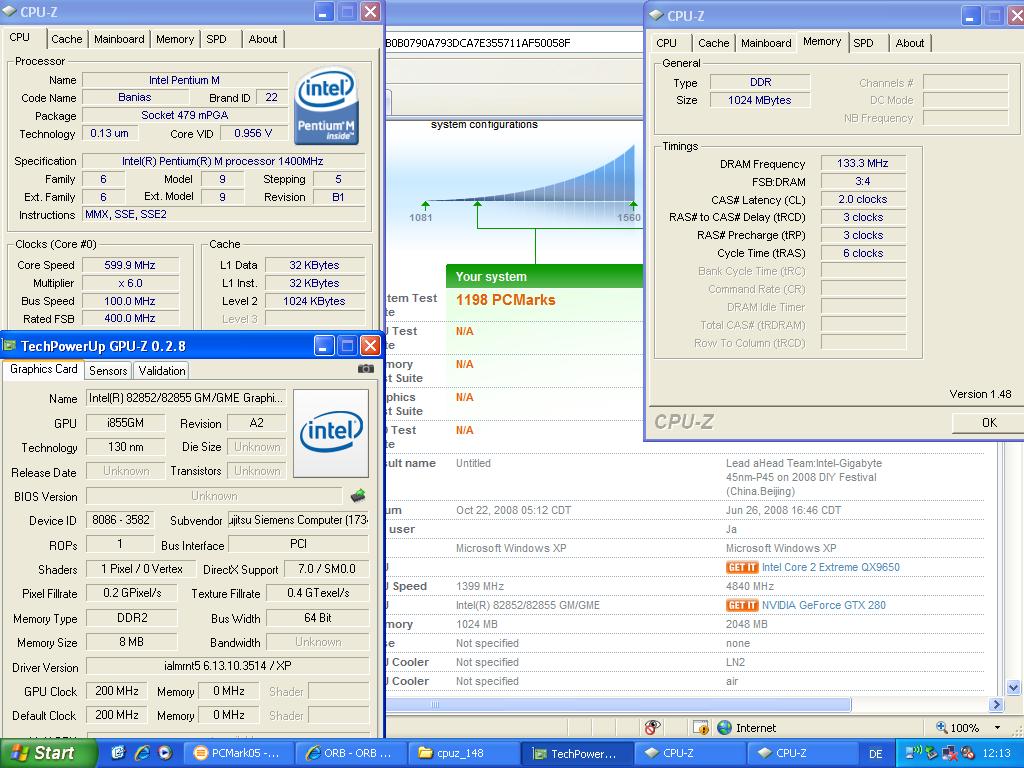
Task: Open Mainboard tab in right CPU-Z window
Action: [x=766, y=42]
